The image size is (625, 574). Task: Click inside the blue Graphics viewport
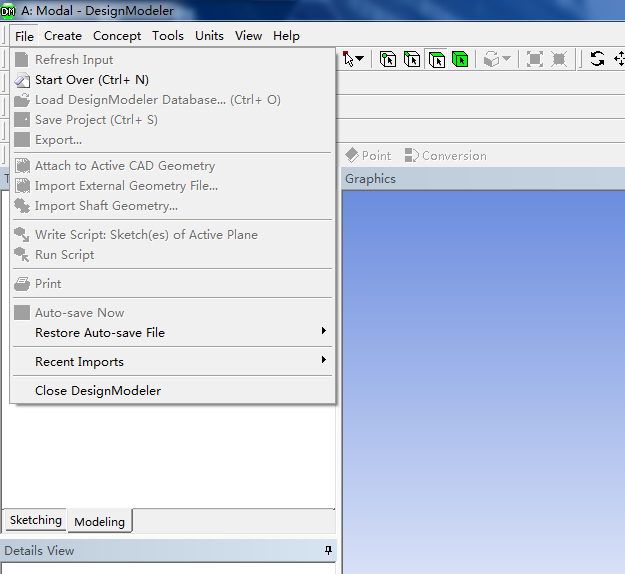click(x=483, y=383)
